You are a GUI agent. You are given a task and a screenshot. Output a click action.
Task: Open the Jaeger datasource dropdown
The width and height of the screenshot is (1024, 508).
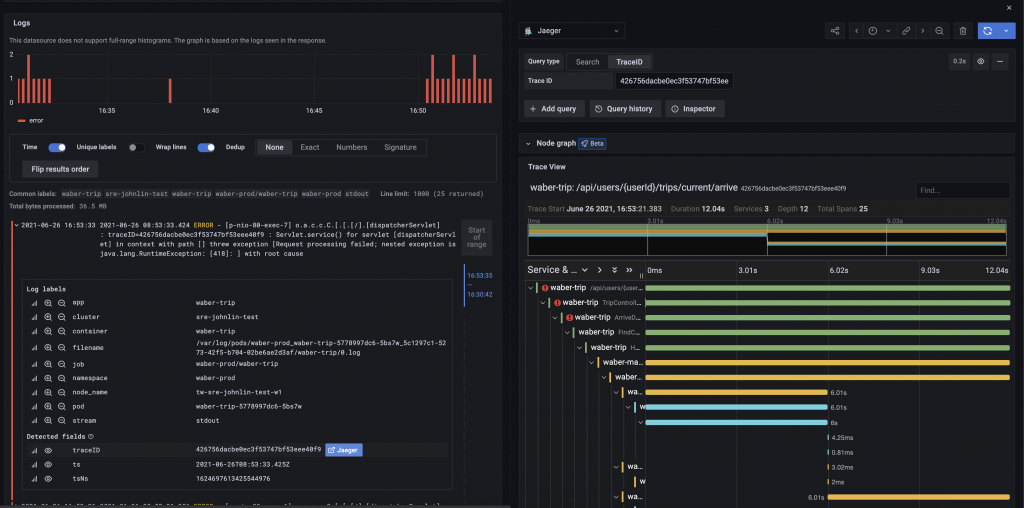(572, 31)
